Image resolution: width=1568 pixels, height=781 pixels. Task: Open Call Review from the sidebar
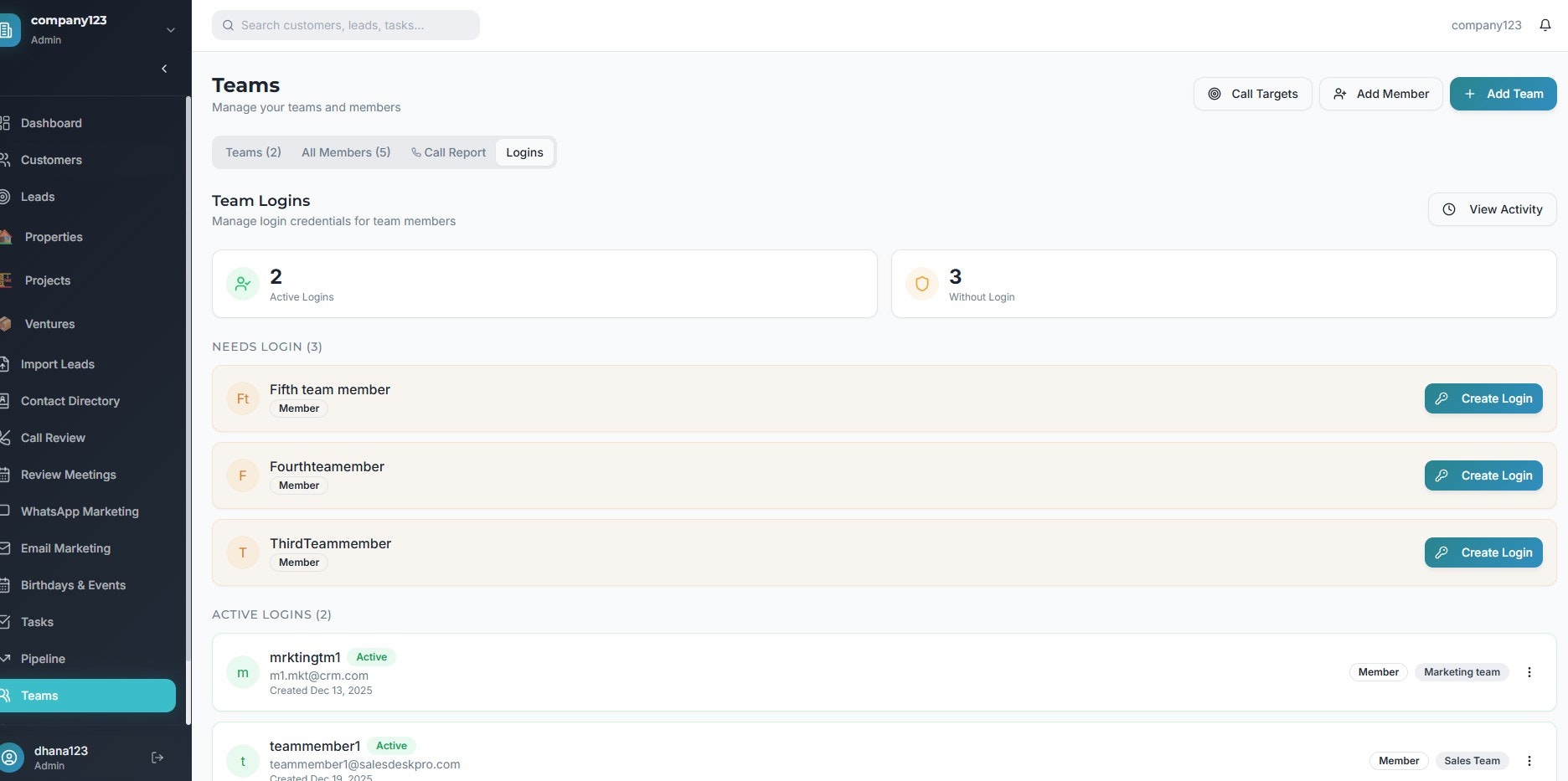[53, 438]
